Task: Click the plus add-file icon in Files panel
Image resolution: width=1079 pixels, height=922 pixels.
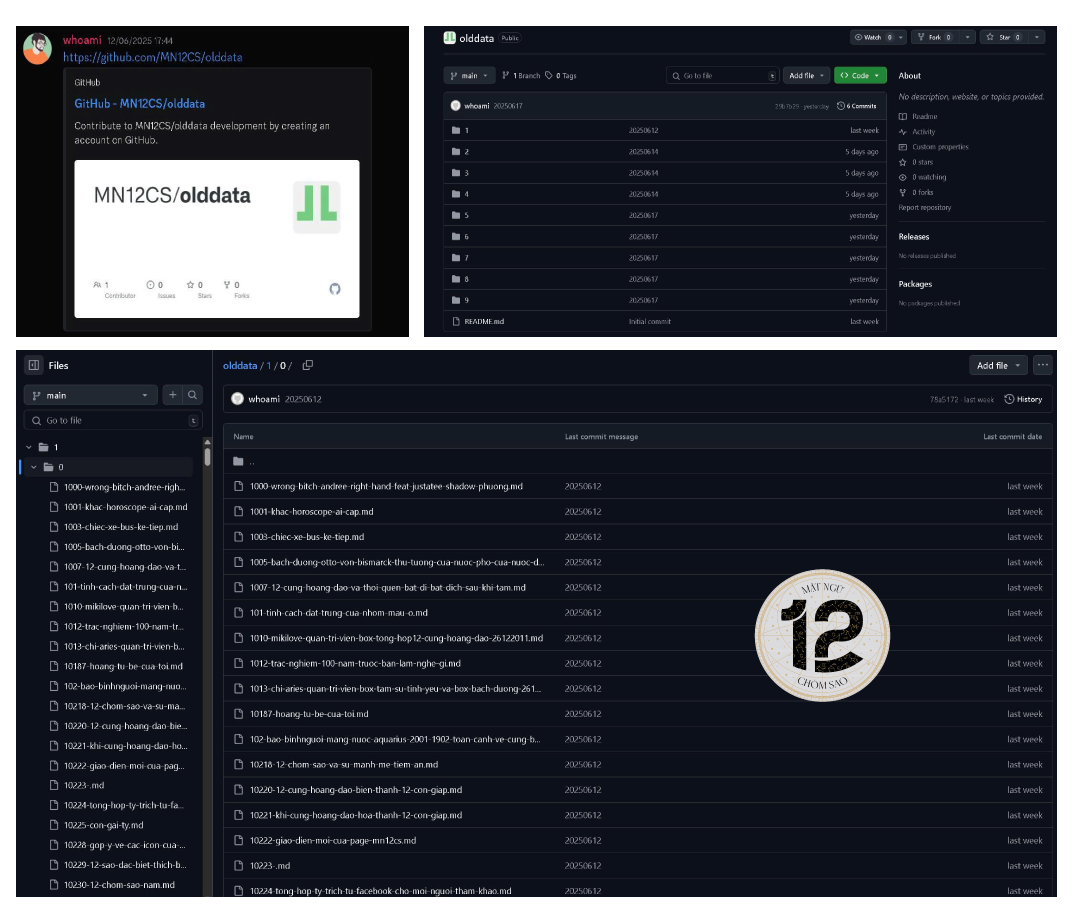Action: click(x=173, y=395)
